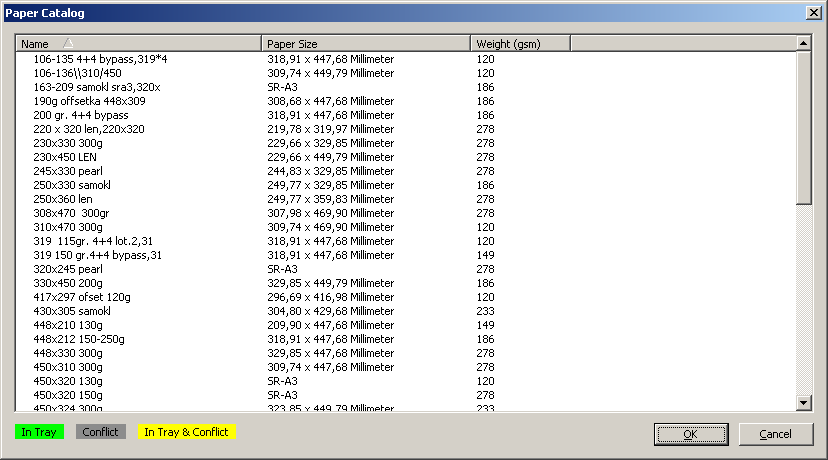Click the gray Conflict legend swatch
The height and width of the screenshot is (460, 828).
pos(100,432)
